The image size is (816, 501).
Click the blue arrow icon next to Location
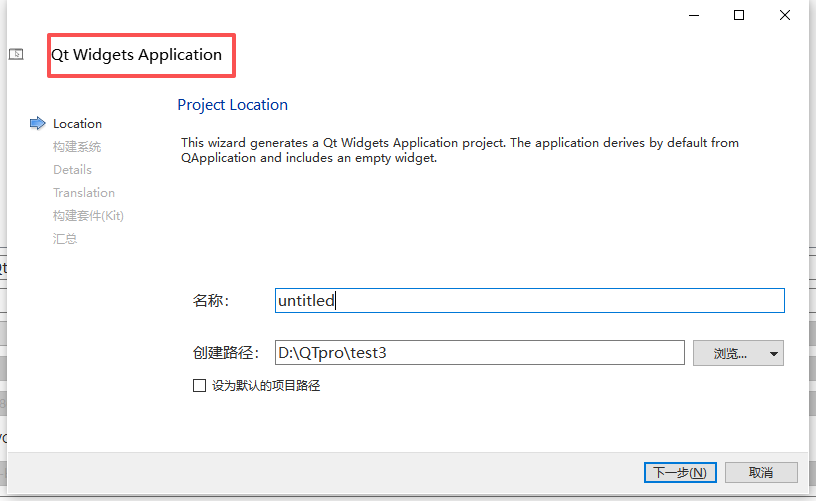(37, 123)
